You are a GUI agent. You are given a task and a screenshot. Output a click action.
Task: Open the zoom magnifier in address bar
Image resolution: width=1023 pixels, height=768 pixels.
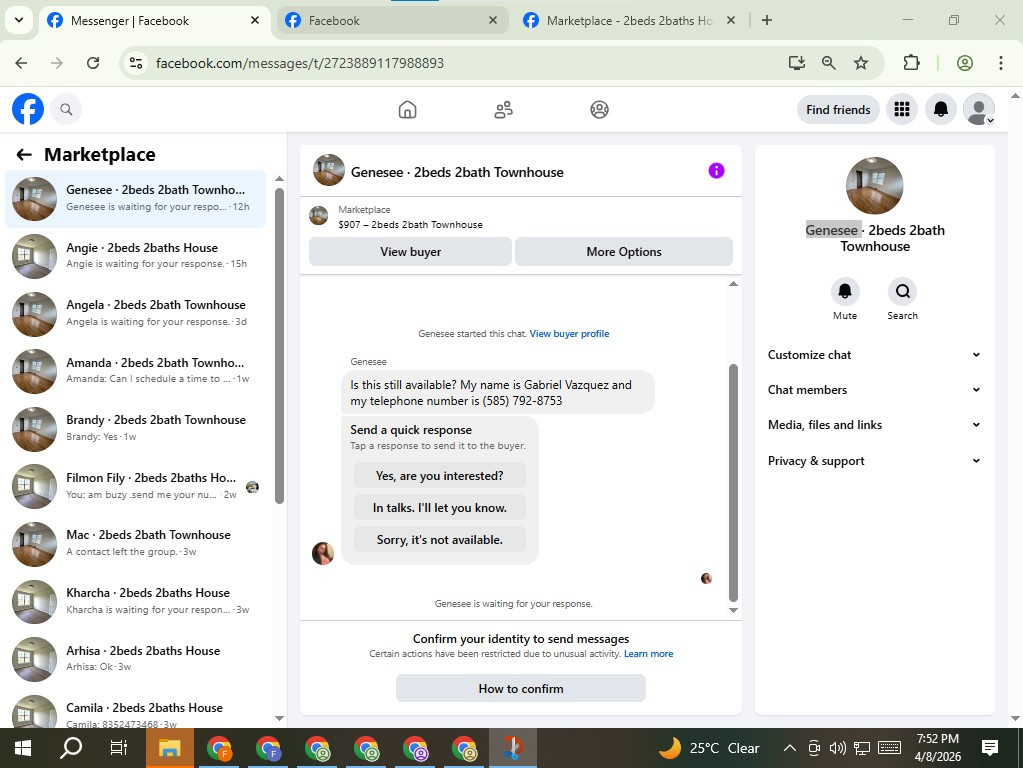pos(829,63)
